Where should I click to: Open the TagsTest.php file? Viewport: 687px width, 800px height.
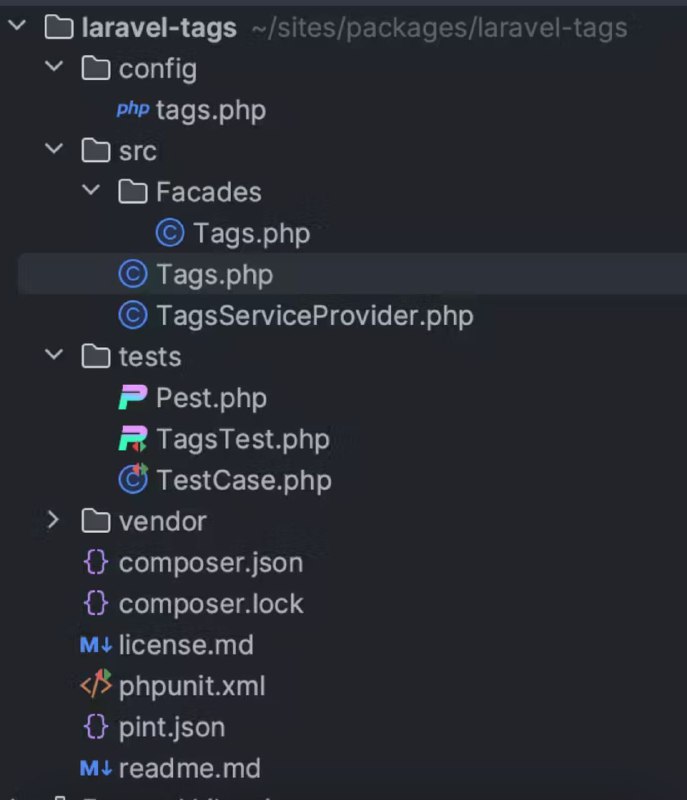point(243,439)
